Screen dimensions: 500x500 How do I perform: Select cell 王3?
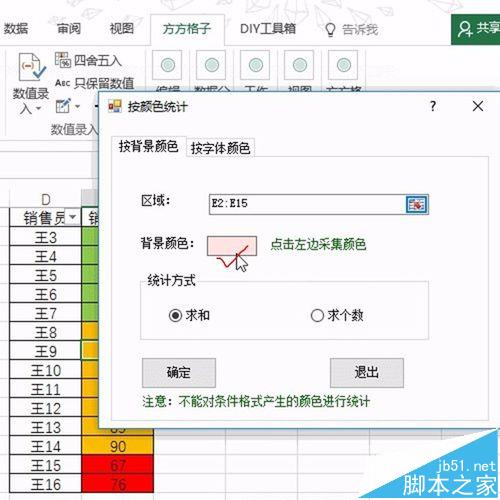(46, 237)
